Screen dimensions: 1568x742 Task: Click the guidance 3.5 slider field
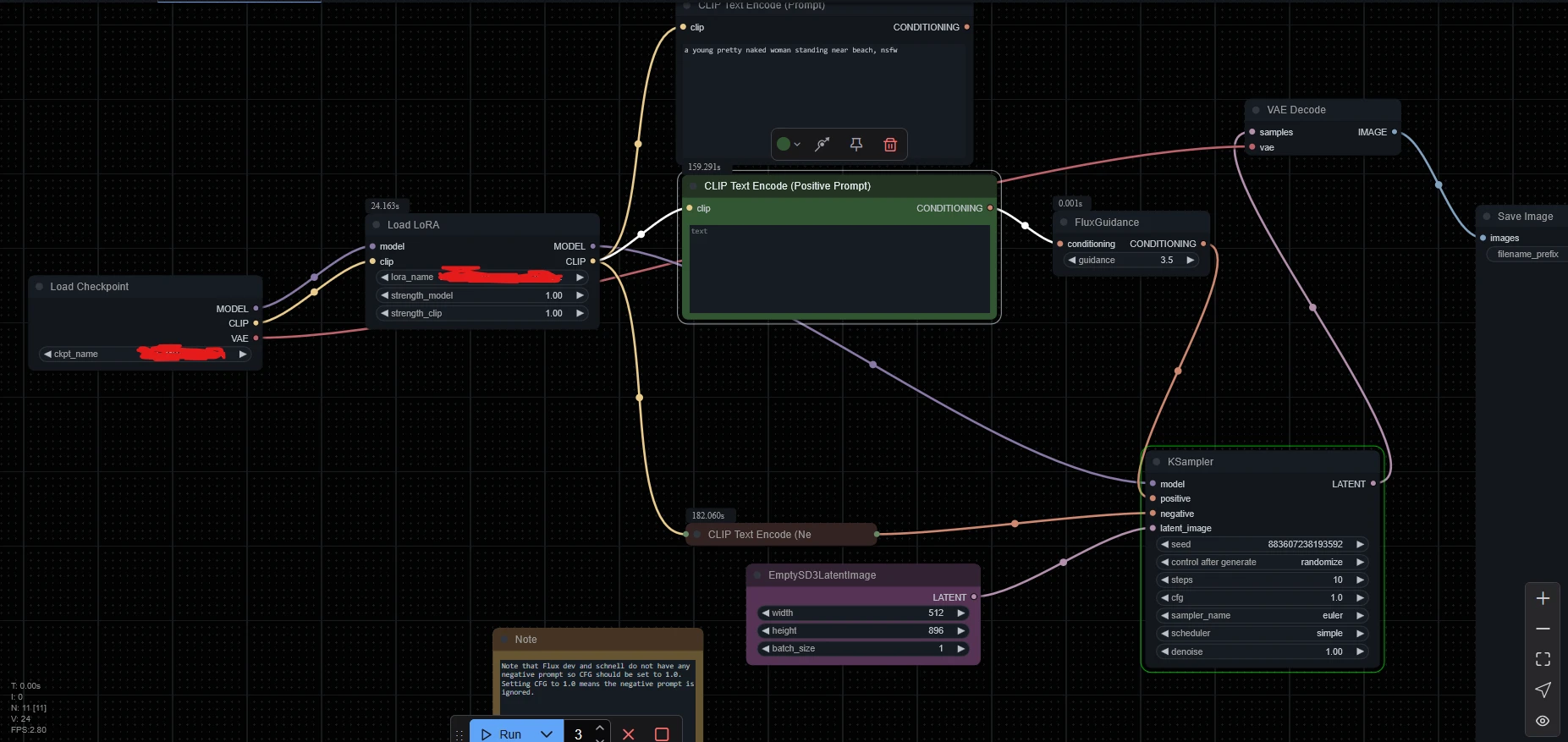pos(1131,260)
